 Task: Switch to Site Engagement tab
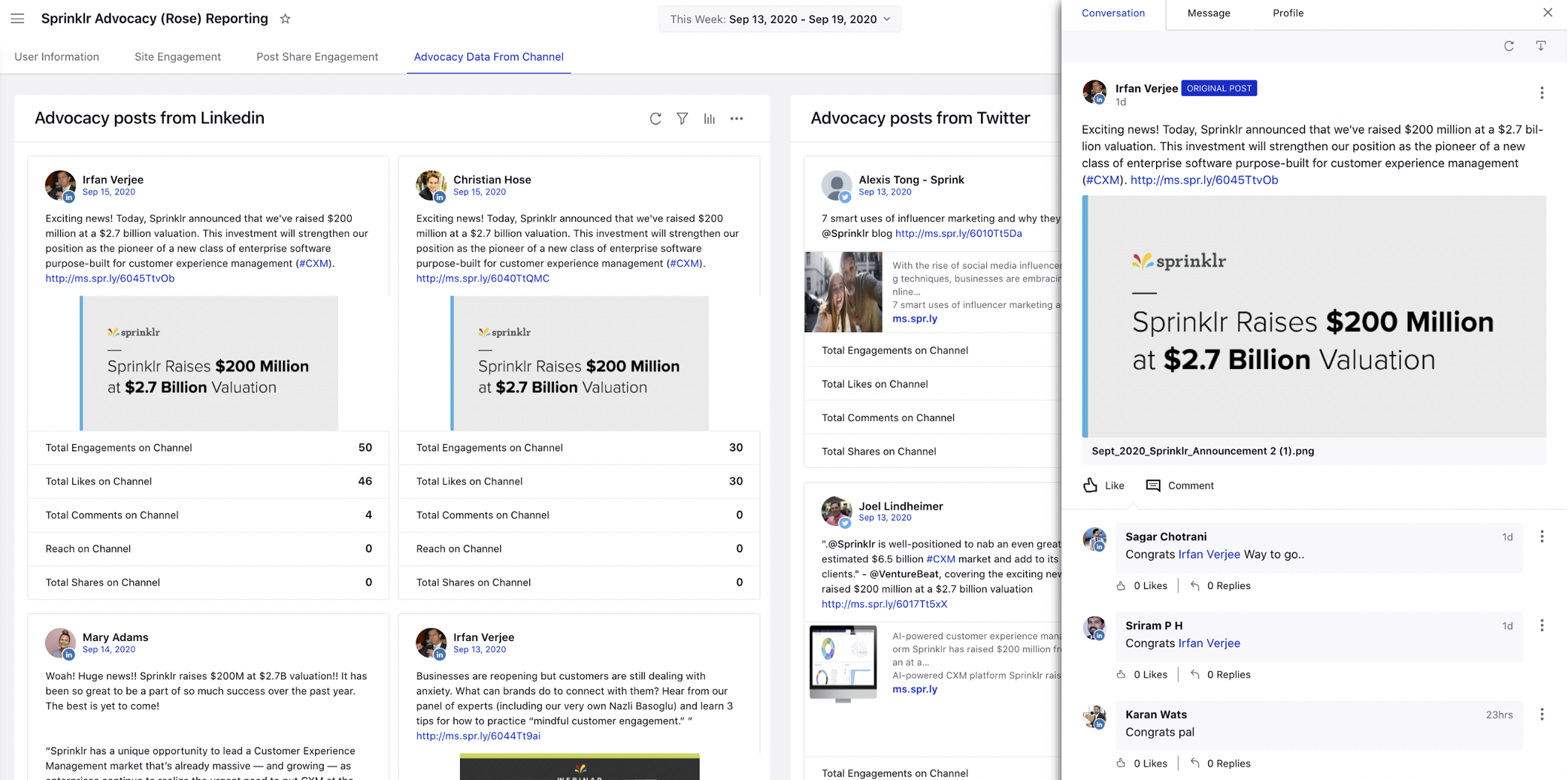point(177,57)
